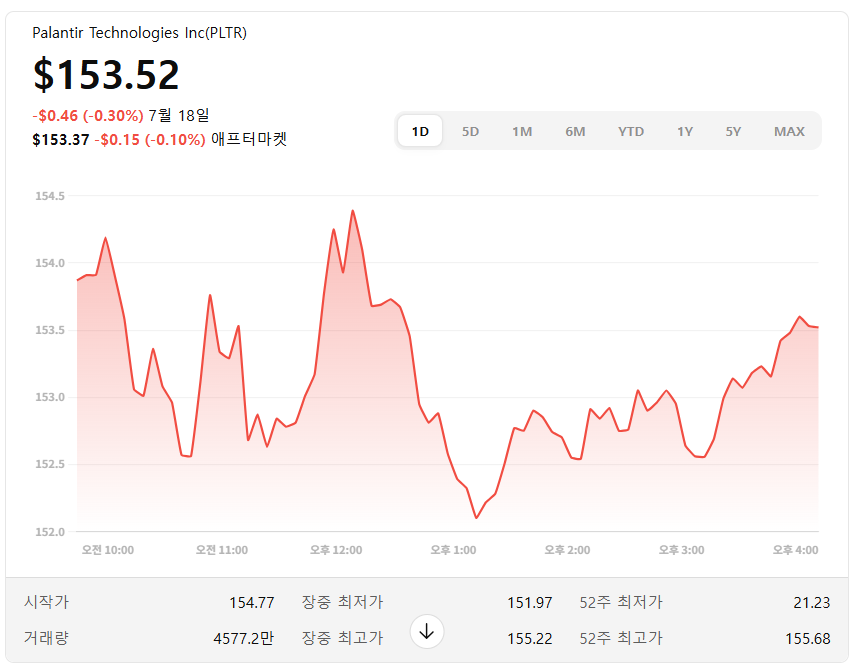This screenshot has width=854, height=667.
Task: Click the 오후 2:00 time label
Action: (568, 550)
